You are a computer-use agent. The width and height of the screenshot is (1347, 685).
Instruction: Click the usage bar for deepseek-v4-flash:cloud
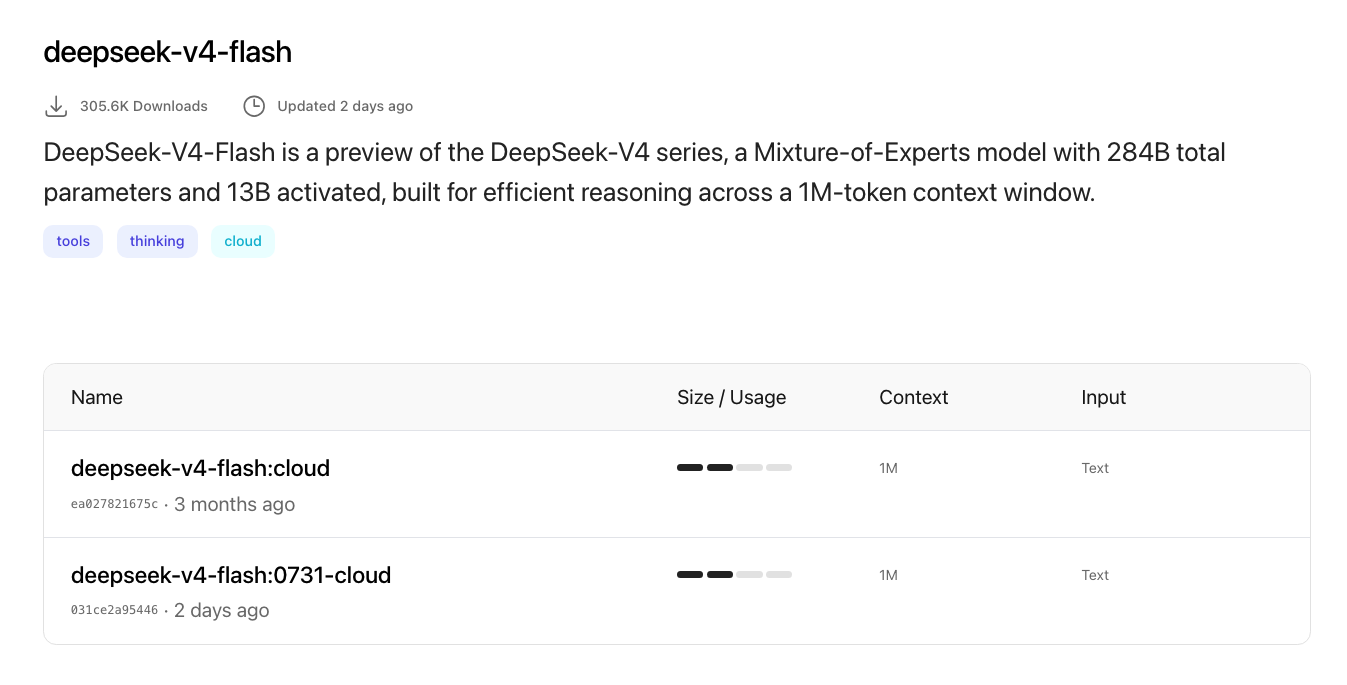(734, 468)
